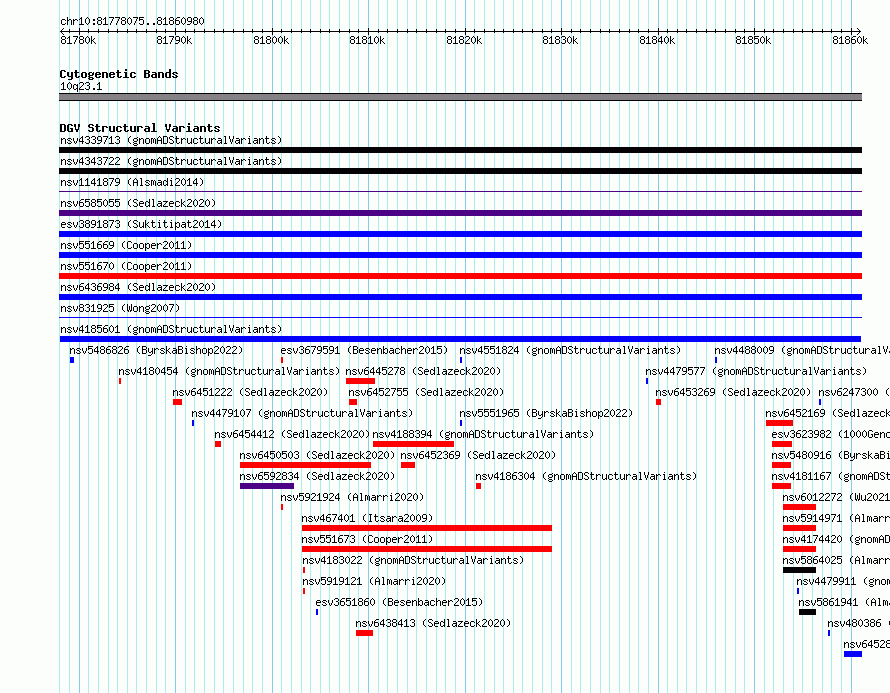890x693 pixels.
Task: Open the nsv4174420 variant label
Action: (836, 539)
